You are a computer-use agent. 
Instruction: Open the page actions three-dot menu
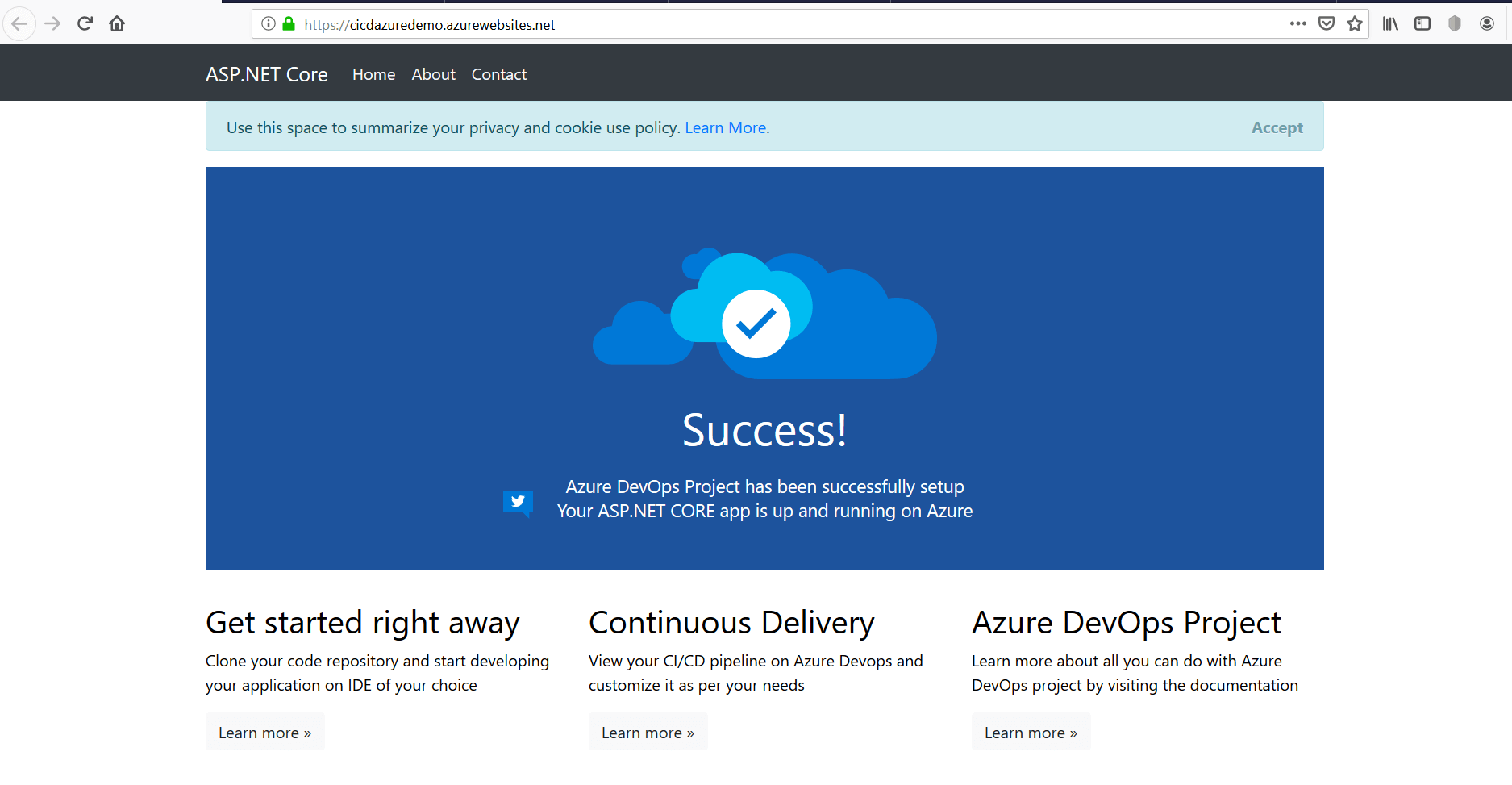(1298, 24)
